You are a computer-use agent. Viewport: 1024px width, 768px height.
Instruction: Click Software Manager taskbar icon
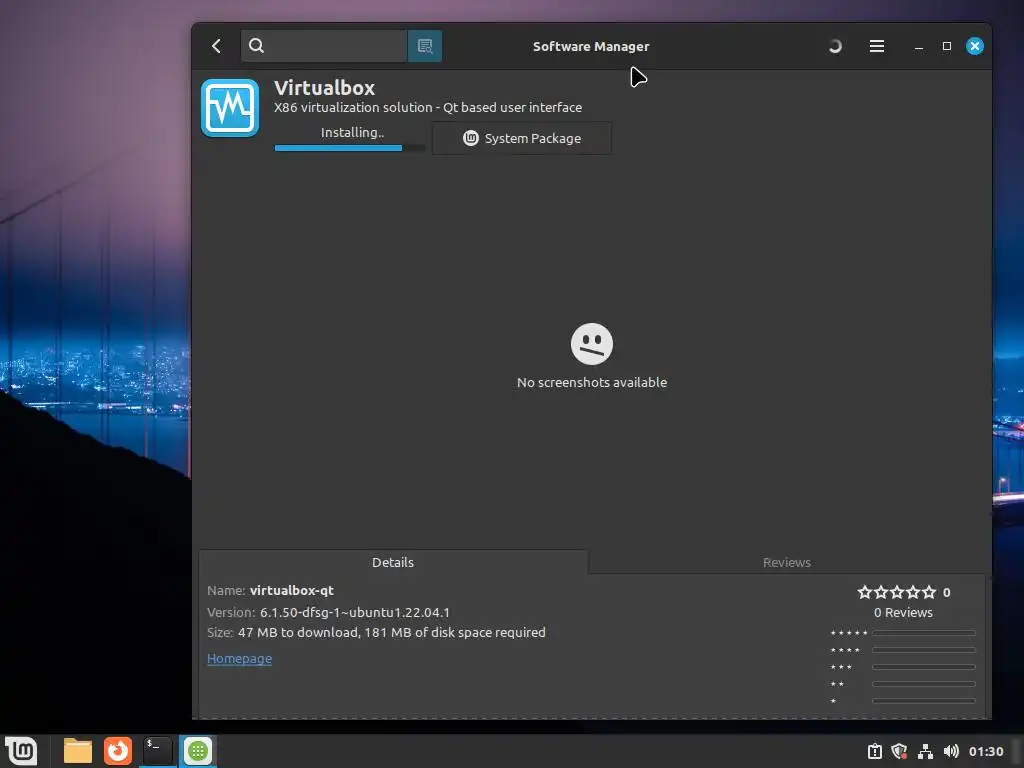coord(198,751)
